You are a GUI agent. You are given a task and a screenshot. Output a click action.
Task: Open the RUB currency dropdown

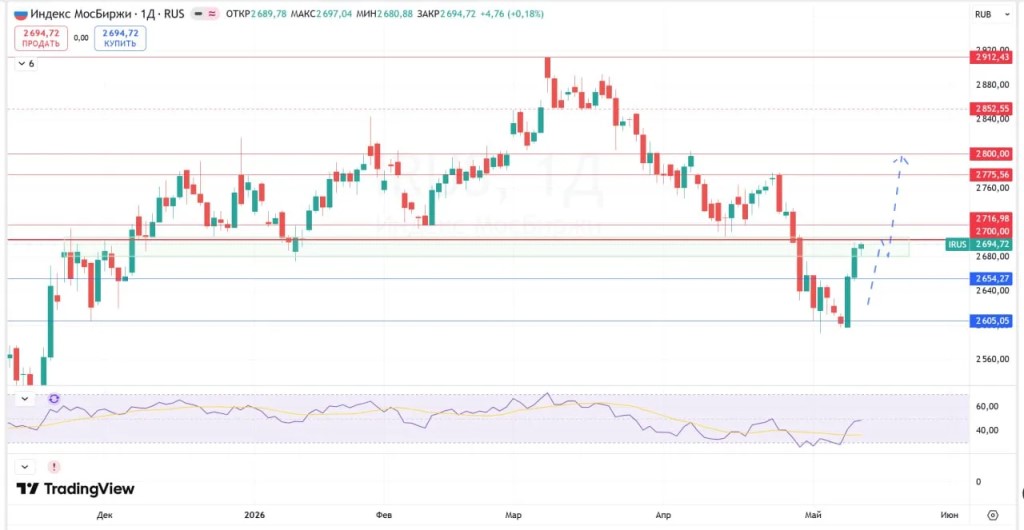992,14
